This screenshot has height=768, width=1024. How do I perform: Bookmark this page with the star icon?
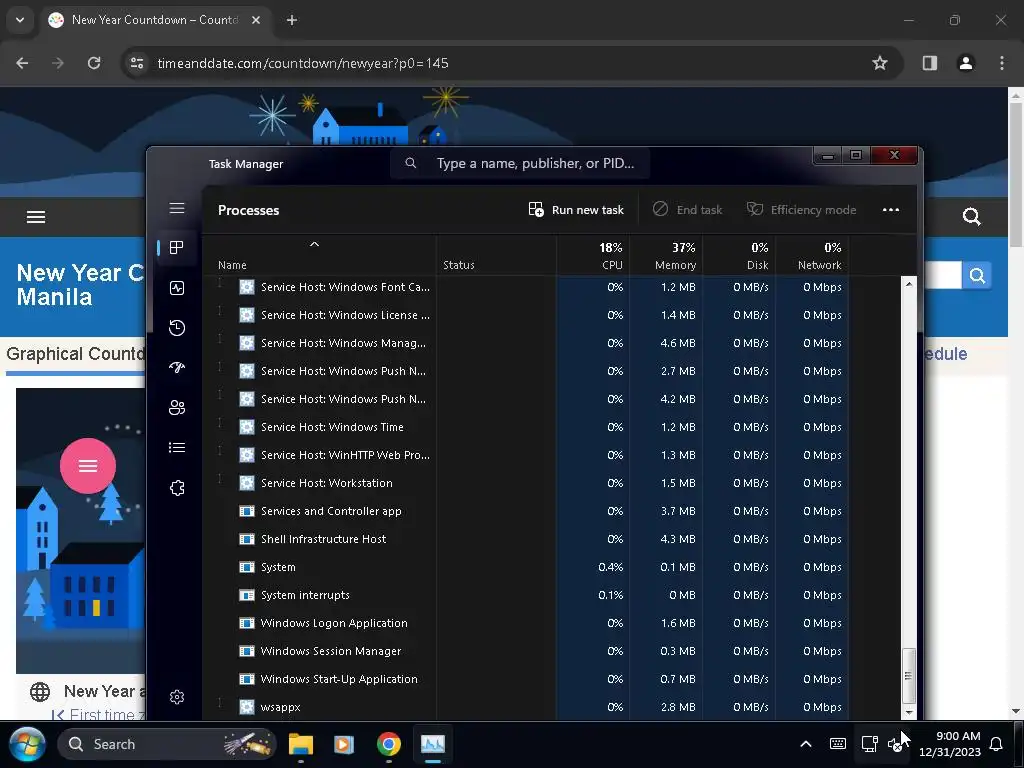880,63
